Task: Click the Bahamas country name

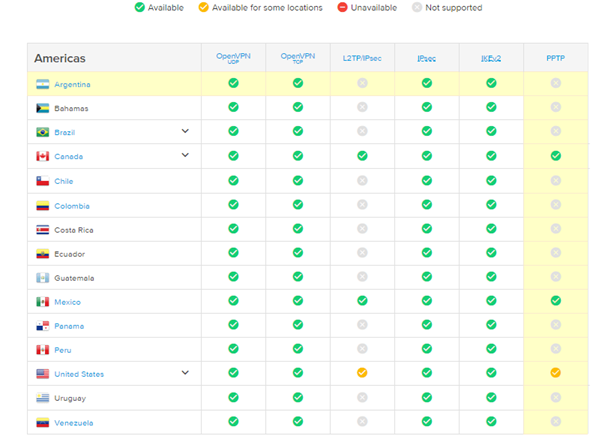Action: click(71, 109)
